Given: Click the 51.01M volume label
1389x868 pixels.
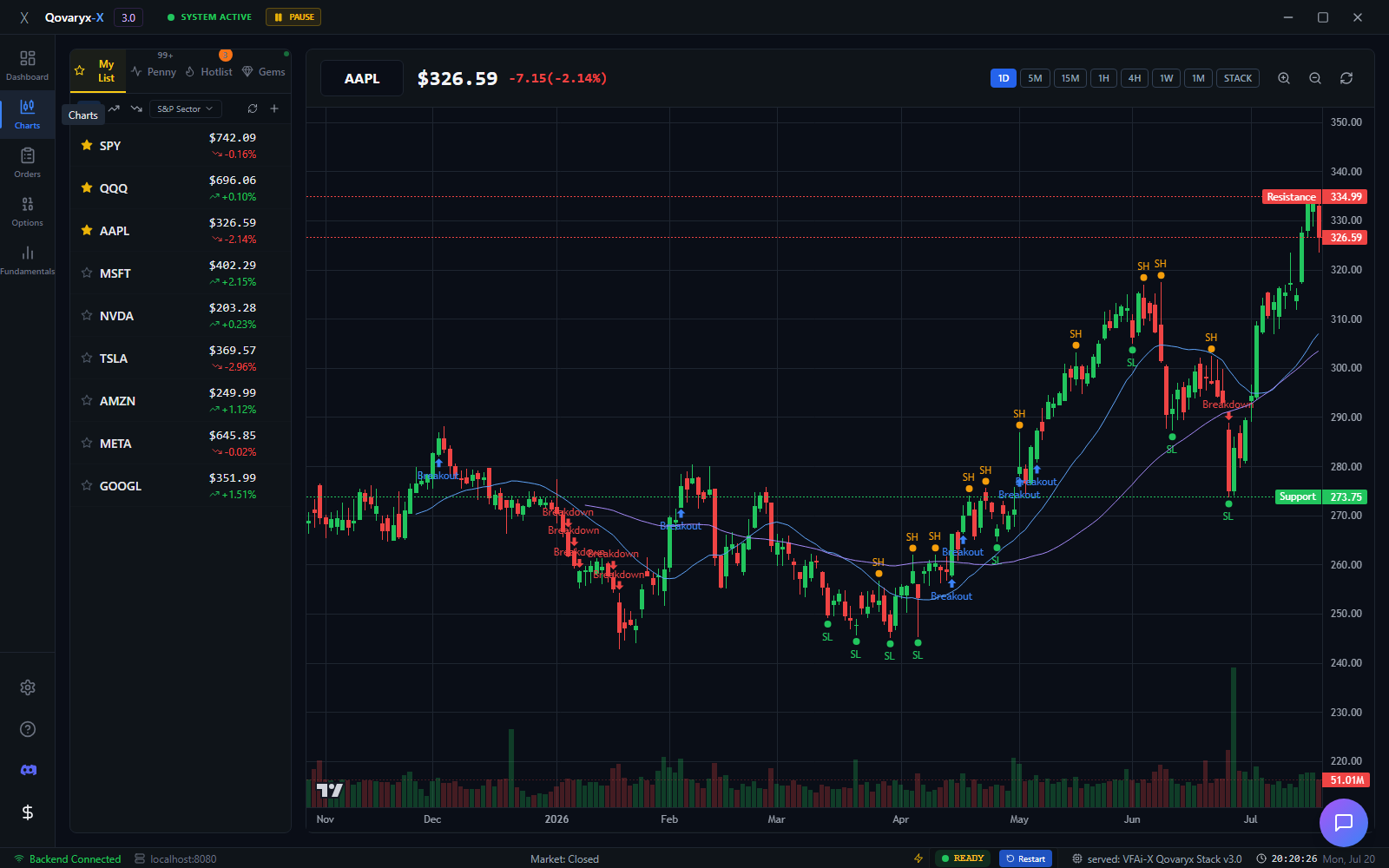Looking at the screenshot, I should click(x=1346, y=780).
